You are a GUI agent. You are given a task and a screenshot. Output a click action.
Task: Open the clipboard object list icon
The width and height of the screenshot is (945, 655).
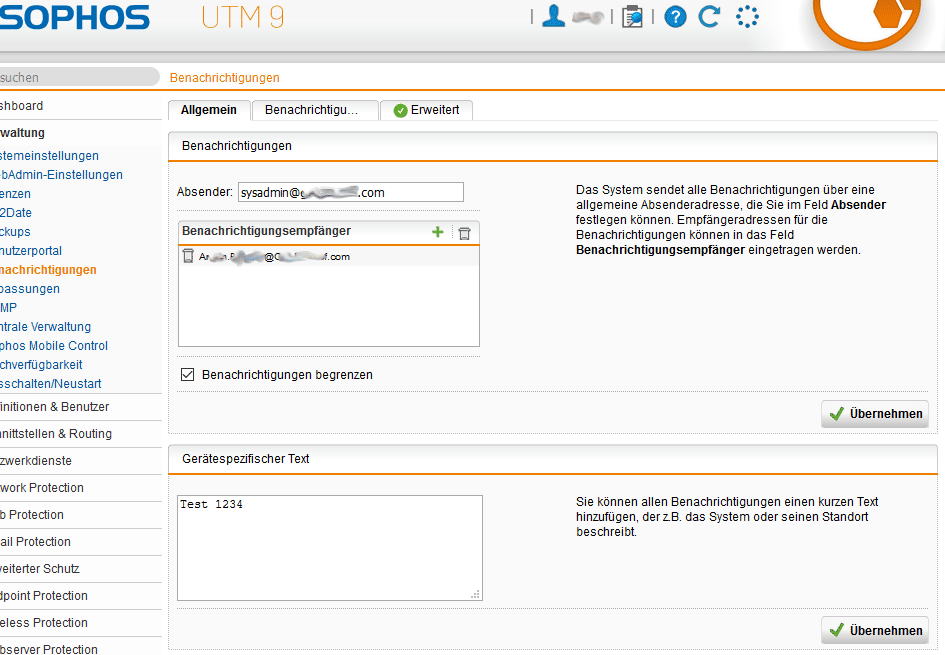coord(632,17)
